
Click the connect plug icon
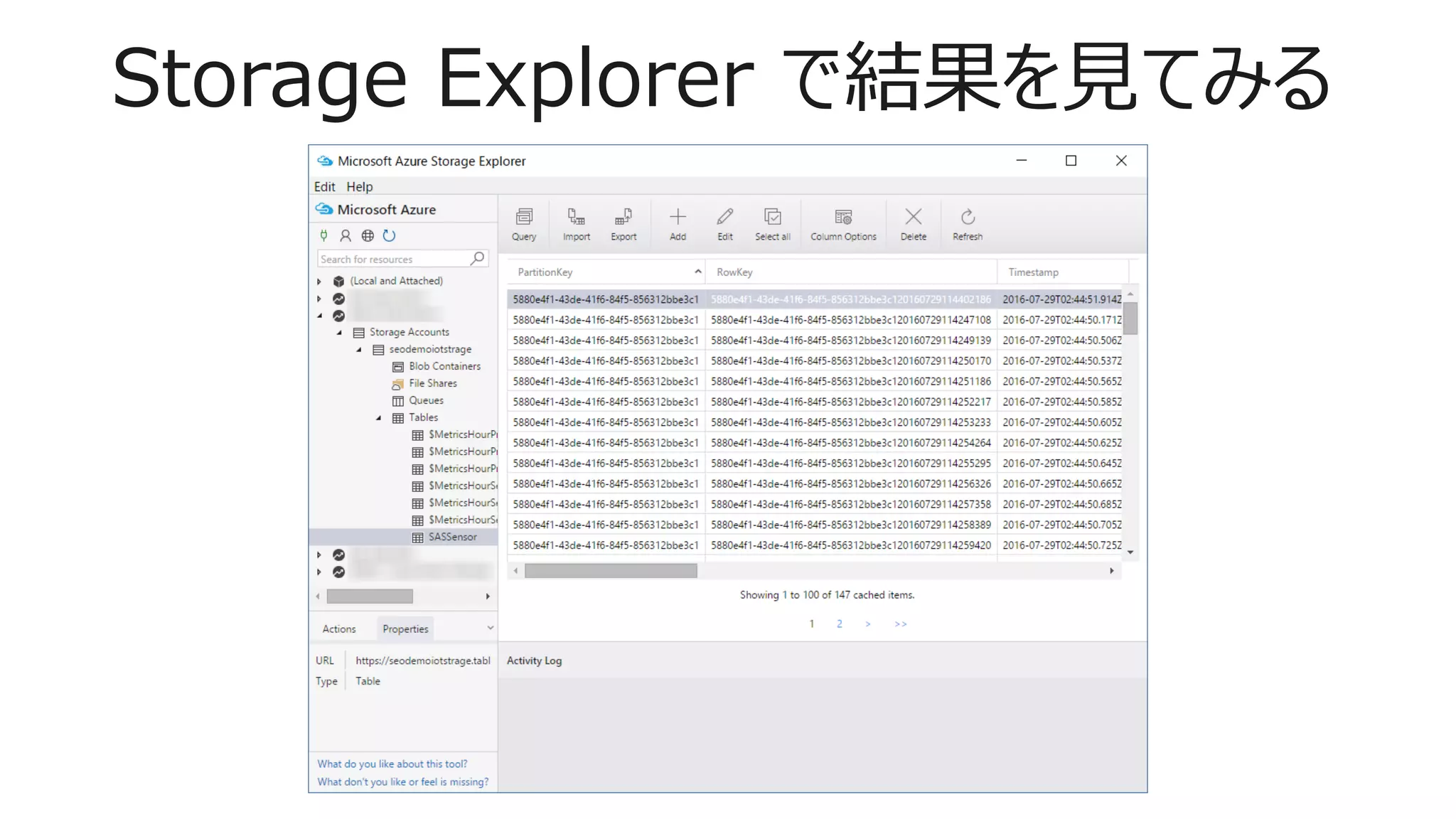click(x=323, y=235)
